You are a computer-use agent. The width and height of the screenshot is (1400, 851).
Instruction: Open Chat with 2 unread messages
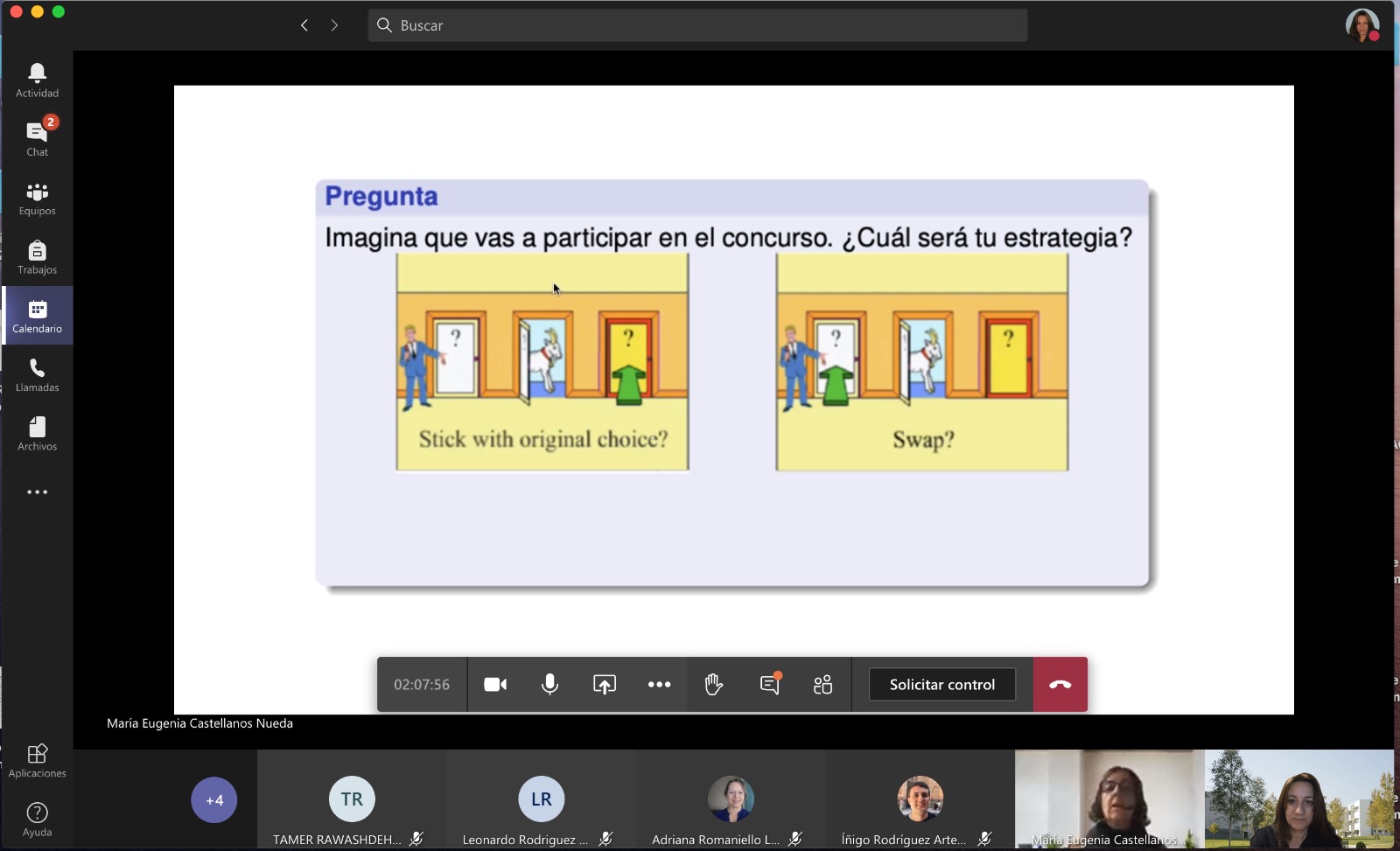[37, 138]
